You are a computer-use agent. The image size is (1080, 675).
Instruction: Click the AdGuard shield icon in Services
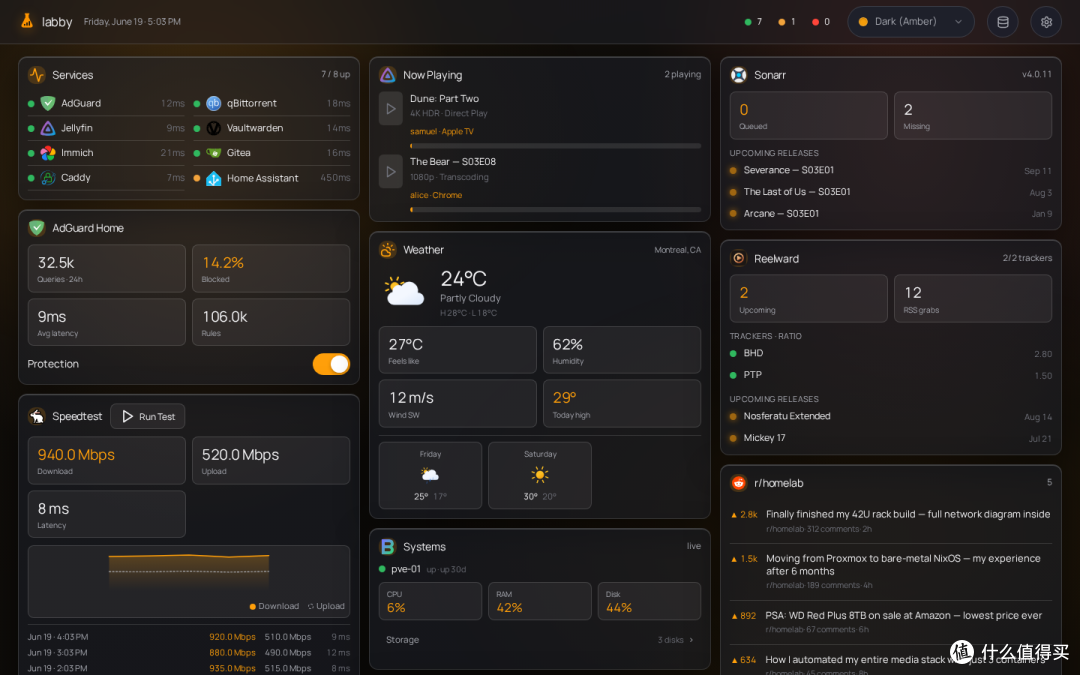[x=48, y=103]
